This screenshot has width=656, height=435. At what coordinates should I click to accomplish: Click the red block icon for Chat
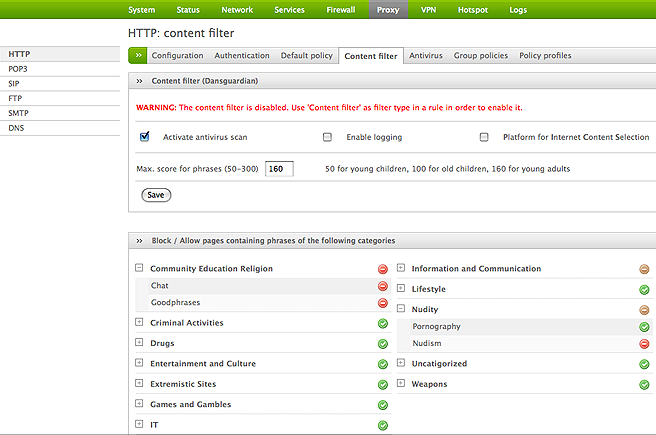coord(382,286)
